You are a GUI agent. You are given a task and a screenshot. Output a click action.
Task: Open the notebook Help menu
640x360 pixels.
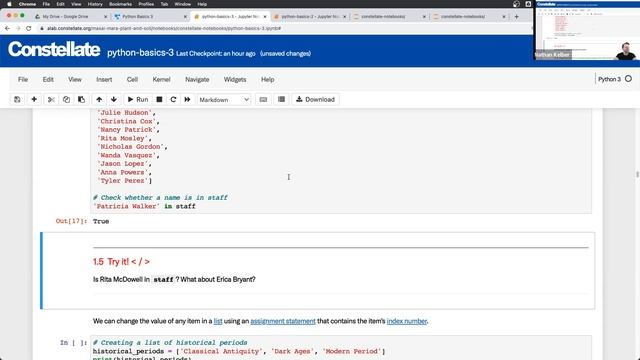click(x=267, y=80)
